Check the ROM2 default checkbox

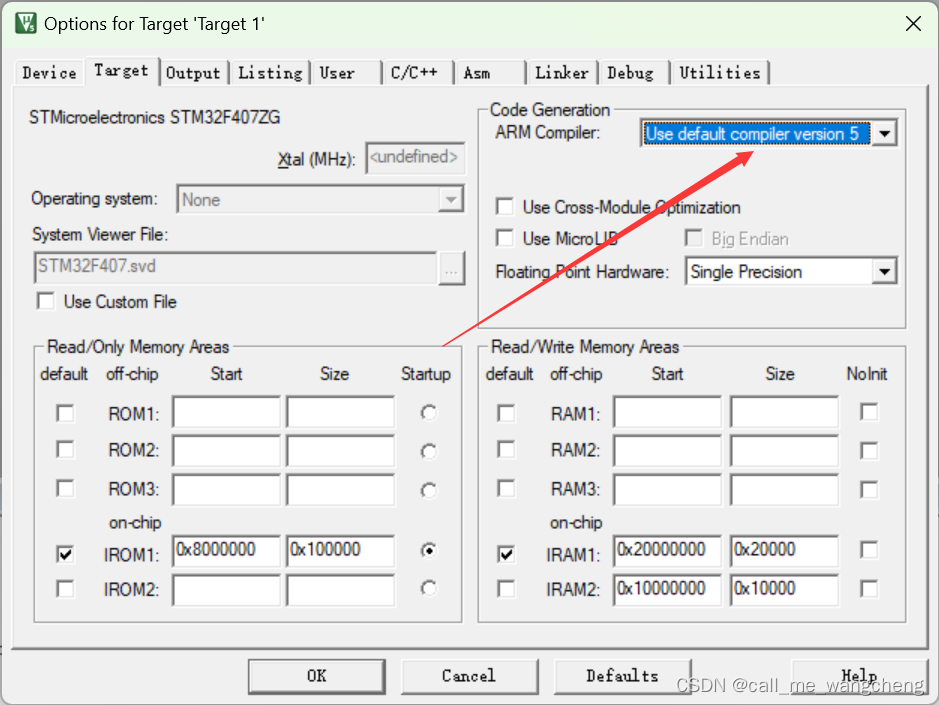[65, 450]
